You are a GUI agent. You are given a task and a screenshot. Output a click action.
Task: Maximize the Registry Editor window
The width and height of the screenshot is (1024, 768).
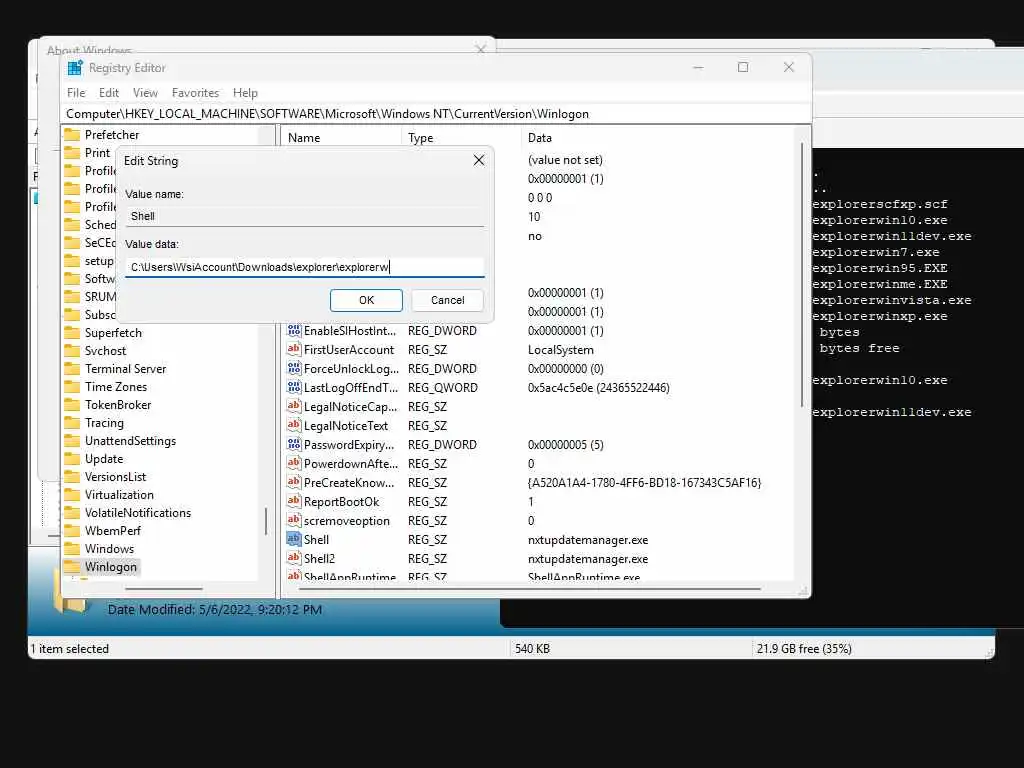pos(743,67)
